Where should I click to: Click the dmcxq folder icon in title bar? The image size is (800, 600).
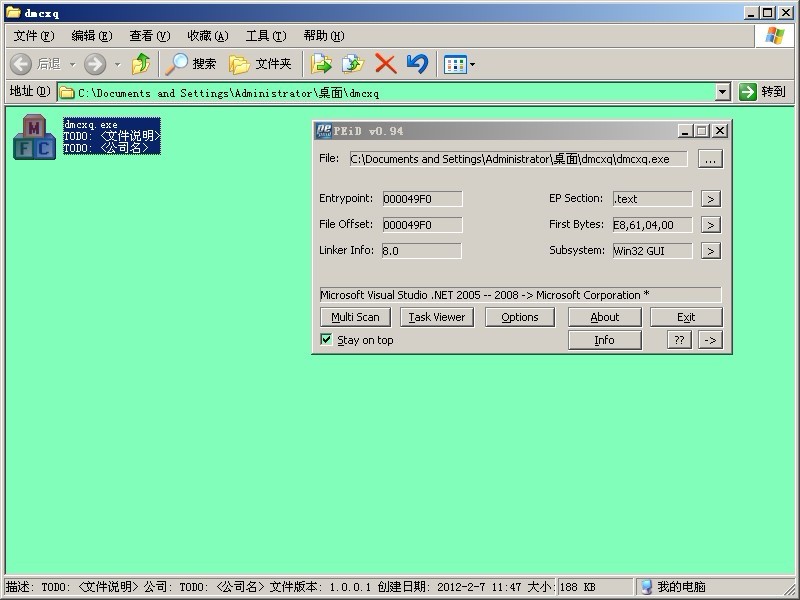[x=13, y=13]
